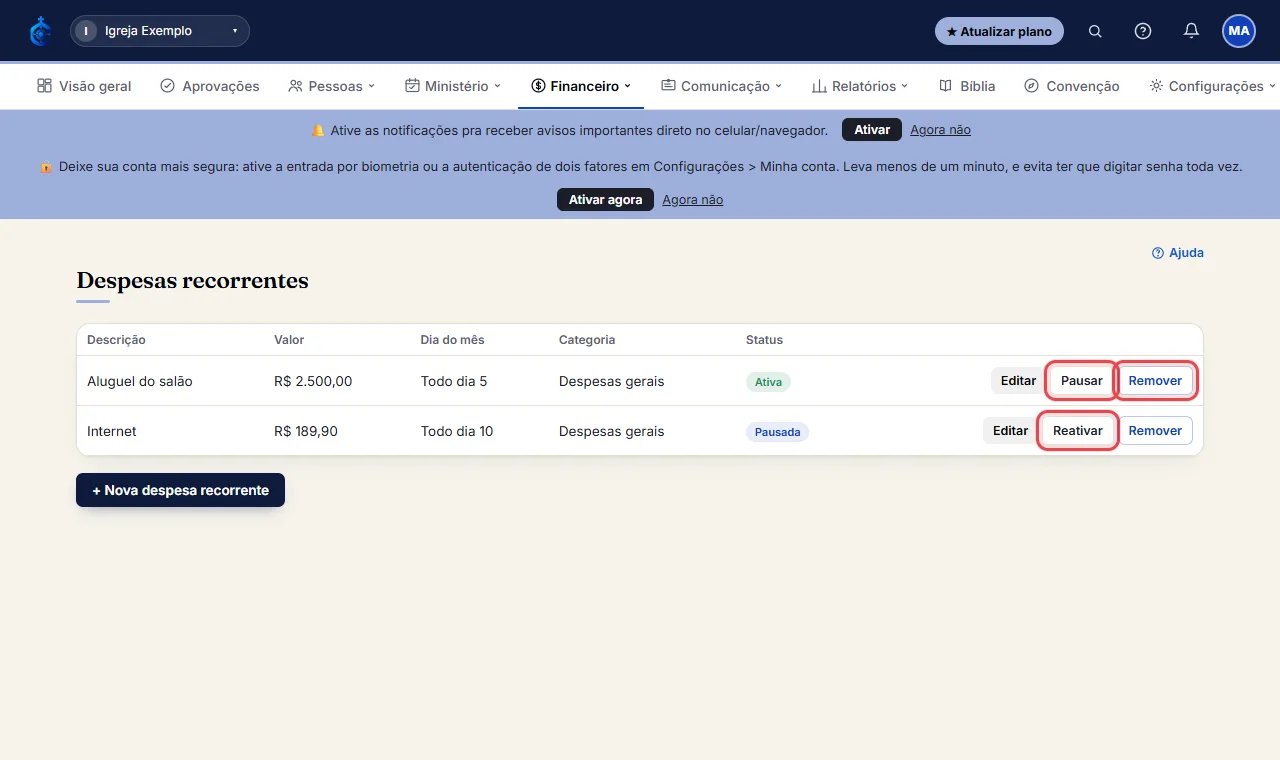Click the Ativa status badge
This screenshot has height=760, width=1280.
tap(768, 382)
